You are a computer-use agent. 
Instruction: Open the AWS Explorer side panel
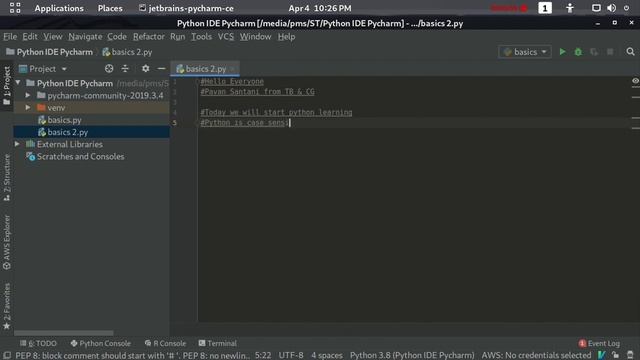7,242
